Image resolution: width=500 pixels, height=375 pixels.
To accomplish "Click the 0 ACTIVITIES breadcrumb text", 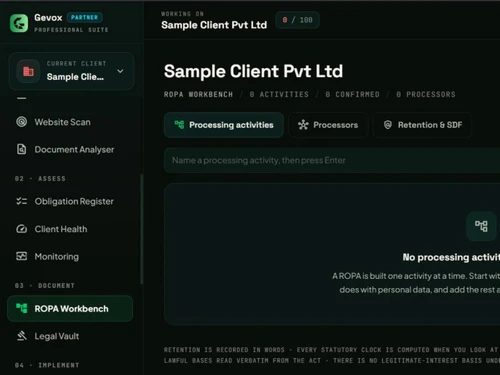I will pos(279,95).
